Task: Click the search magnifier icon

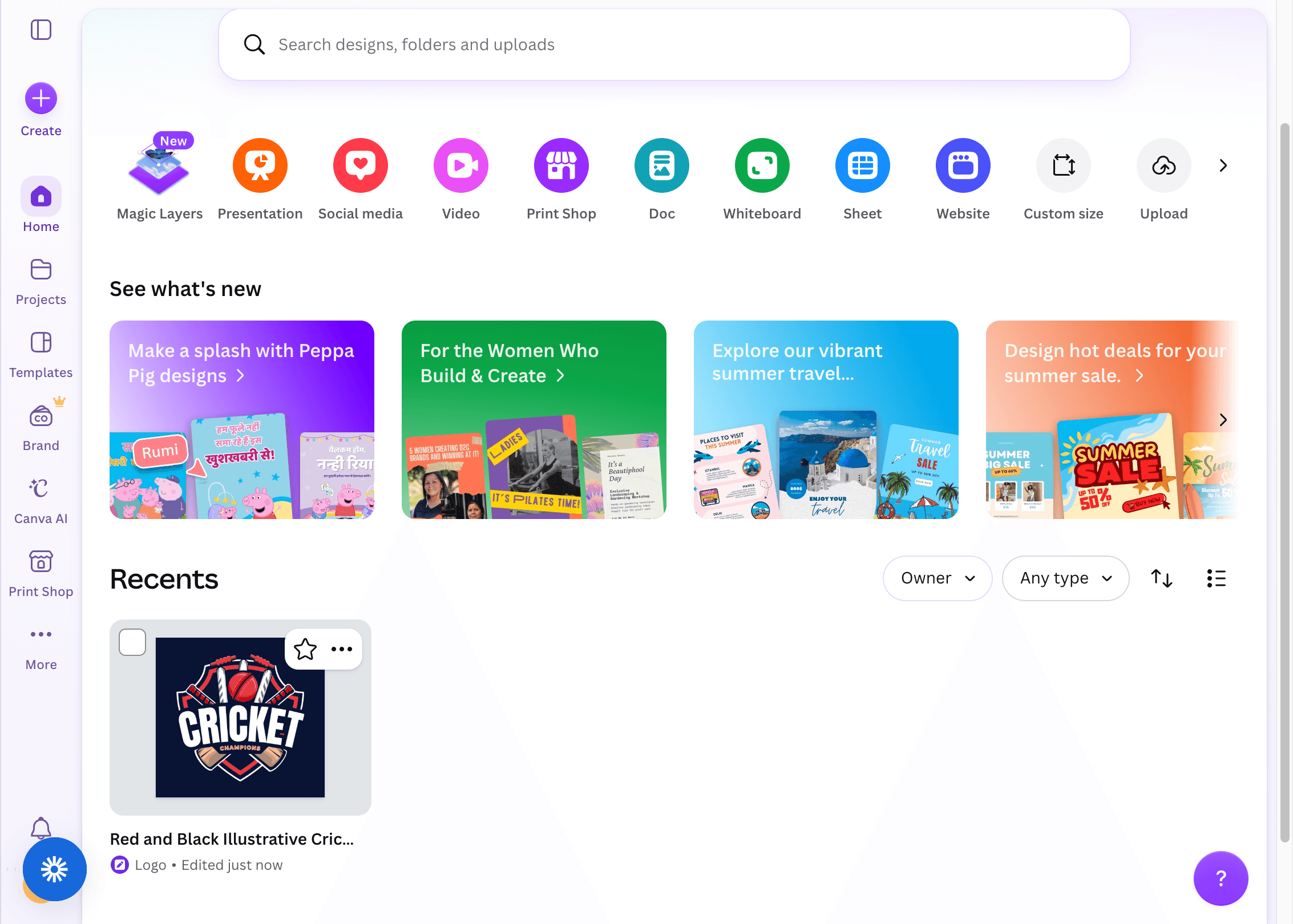Action: point(254,44)
